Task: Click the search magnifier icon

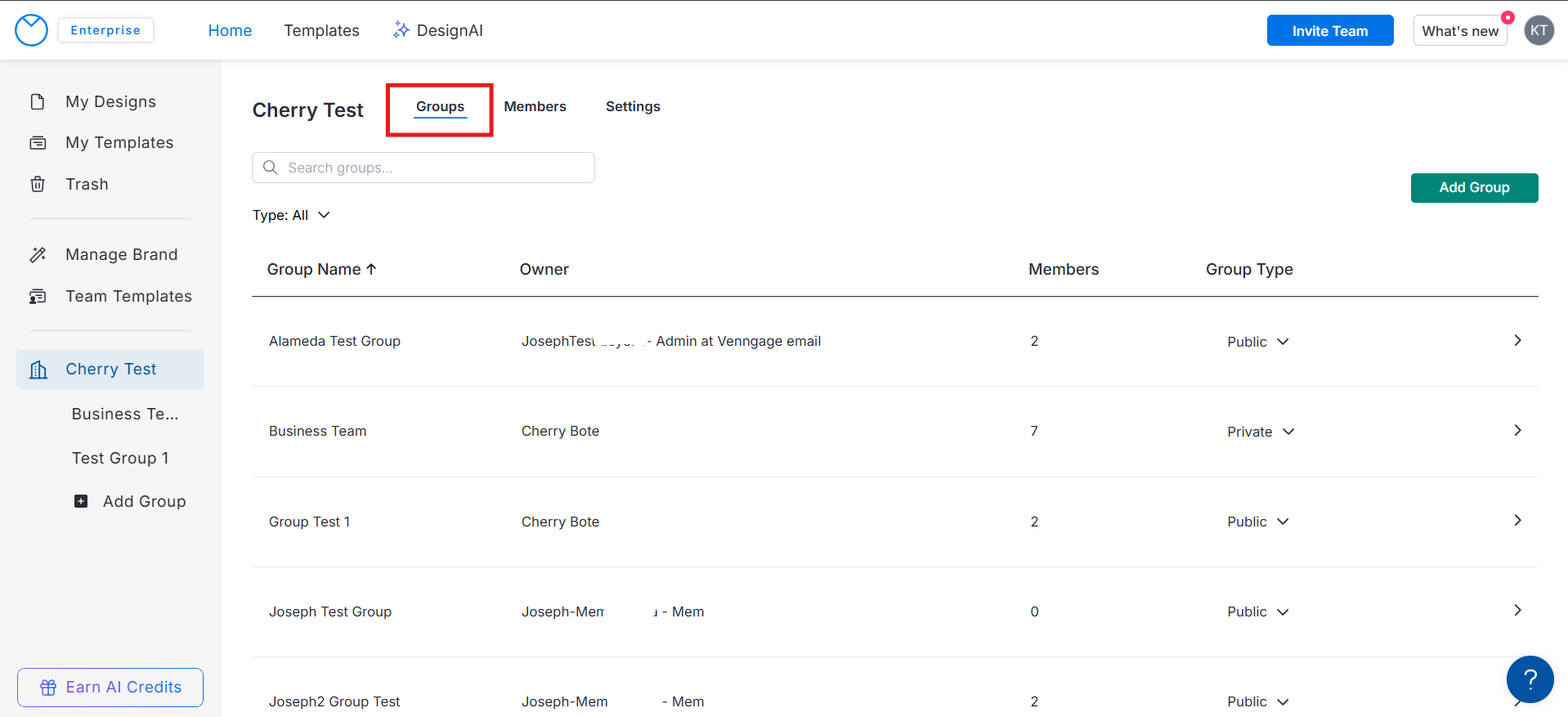Action: (x=271, y=168)
